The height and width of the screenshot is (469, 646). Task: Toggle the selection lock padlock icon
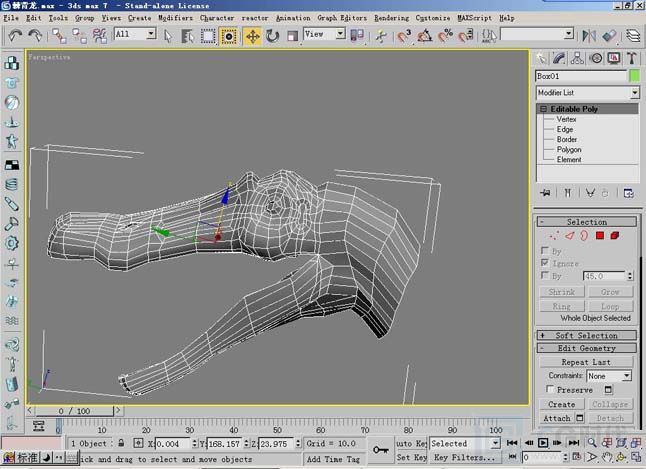click(x=121, y=443)
